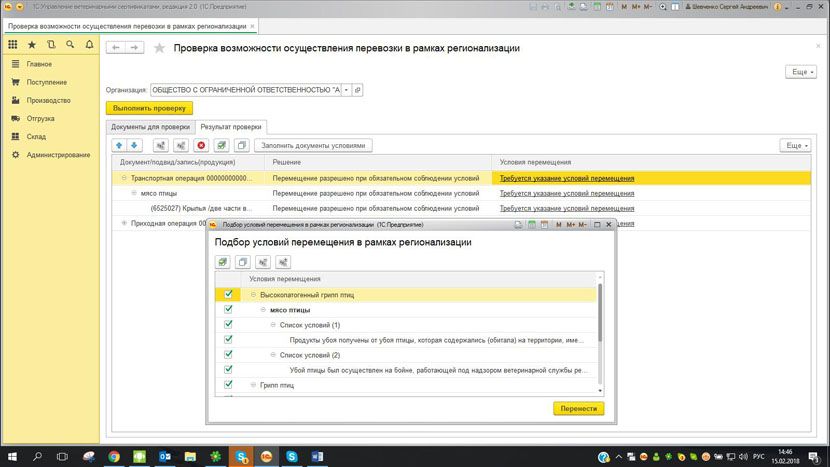Viewport: 830px width, 467px height.
Task: Collapse the Список условий (1) node
Action: 273,325
